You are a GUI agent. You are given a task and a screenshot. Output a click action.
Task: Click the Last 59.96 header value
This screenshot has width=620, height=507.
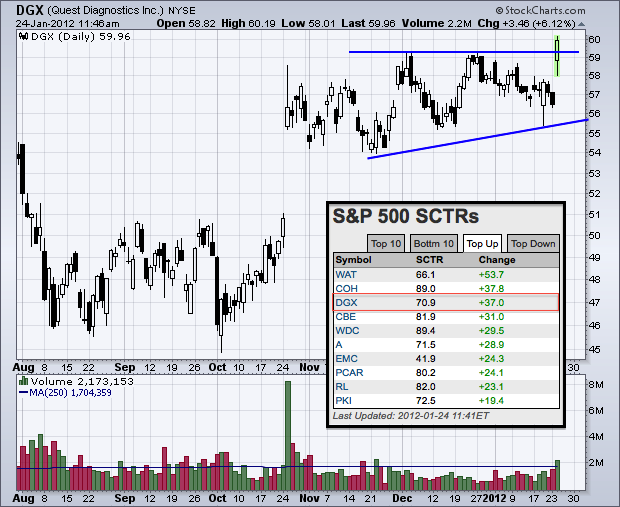(x=369, y=24)
